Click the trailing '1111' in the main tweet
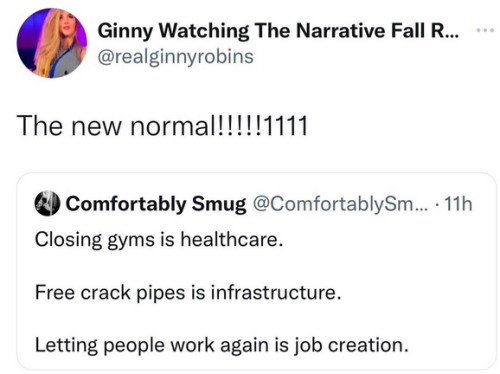The height and width of the screenshot is (374, 500). click(287, 126)
